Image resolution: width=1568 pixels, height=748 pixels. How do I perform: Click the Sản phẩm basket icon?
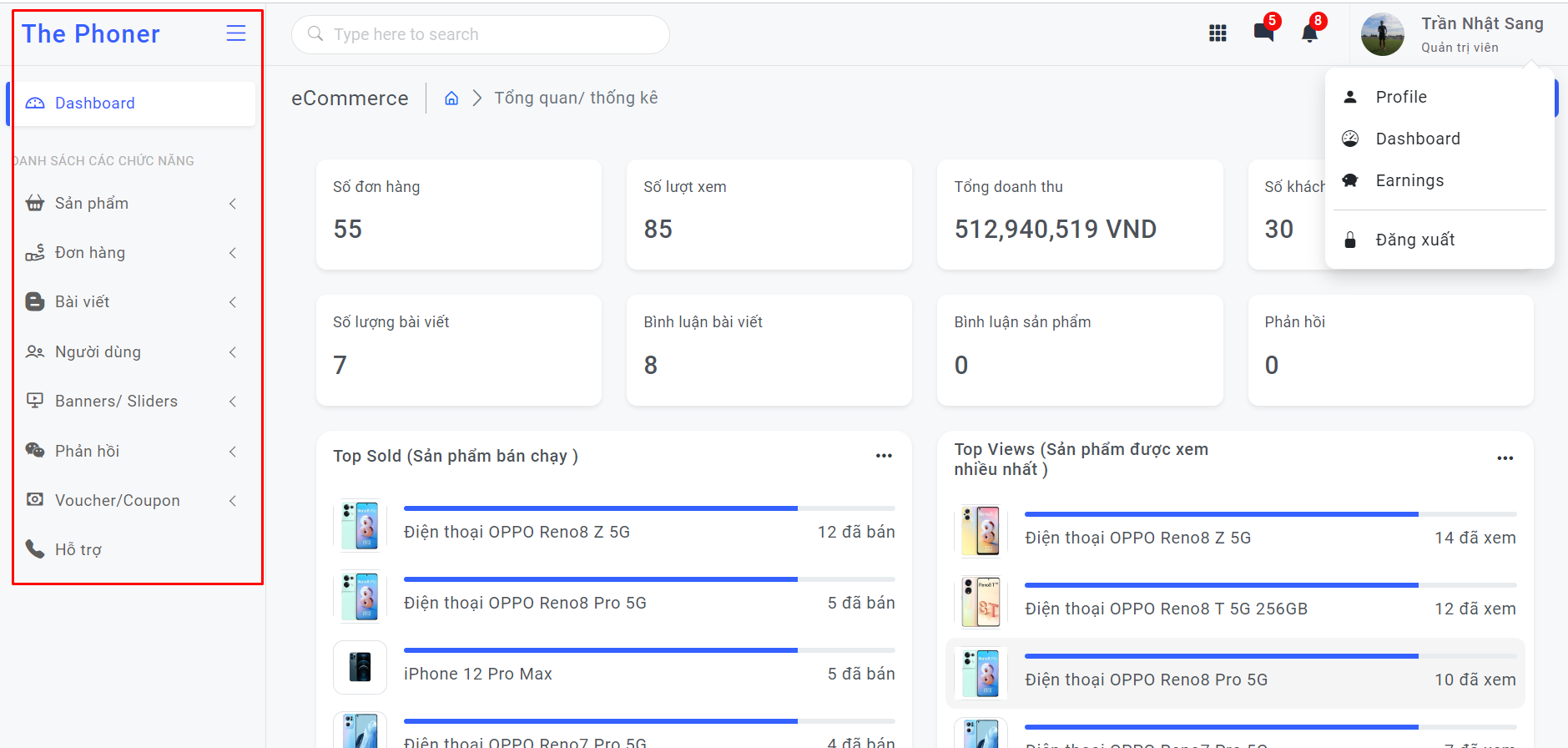coord(35,203)
